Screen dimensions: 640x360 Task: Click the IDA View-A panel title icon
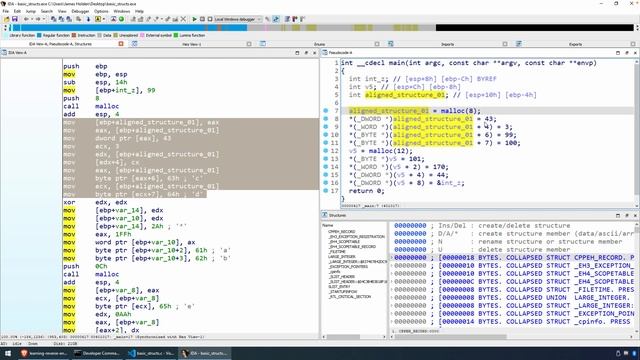(4, 53)
